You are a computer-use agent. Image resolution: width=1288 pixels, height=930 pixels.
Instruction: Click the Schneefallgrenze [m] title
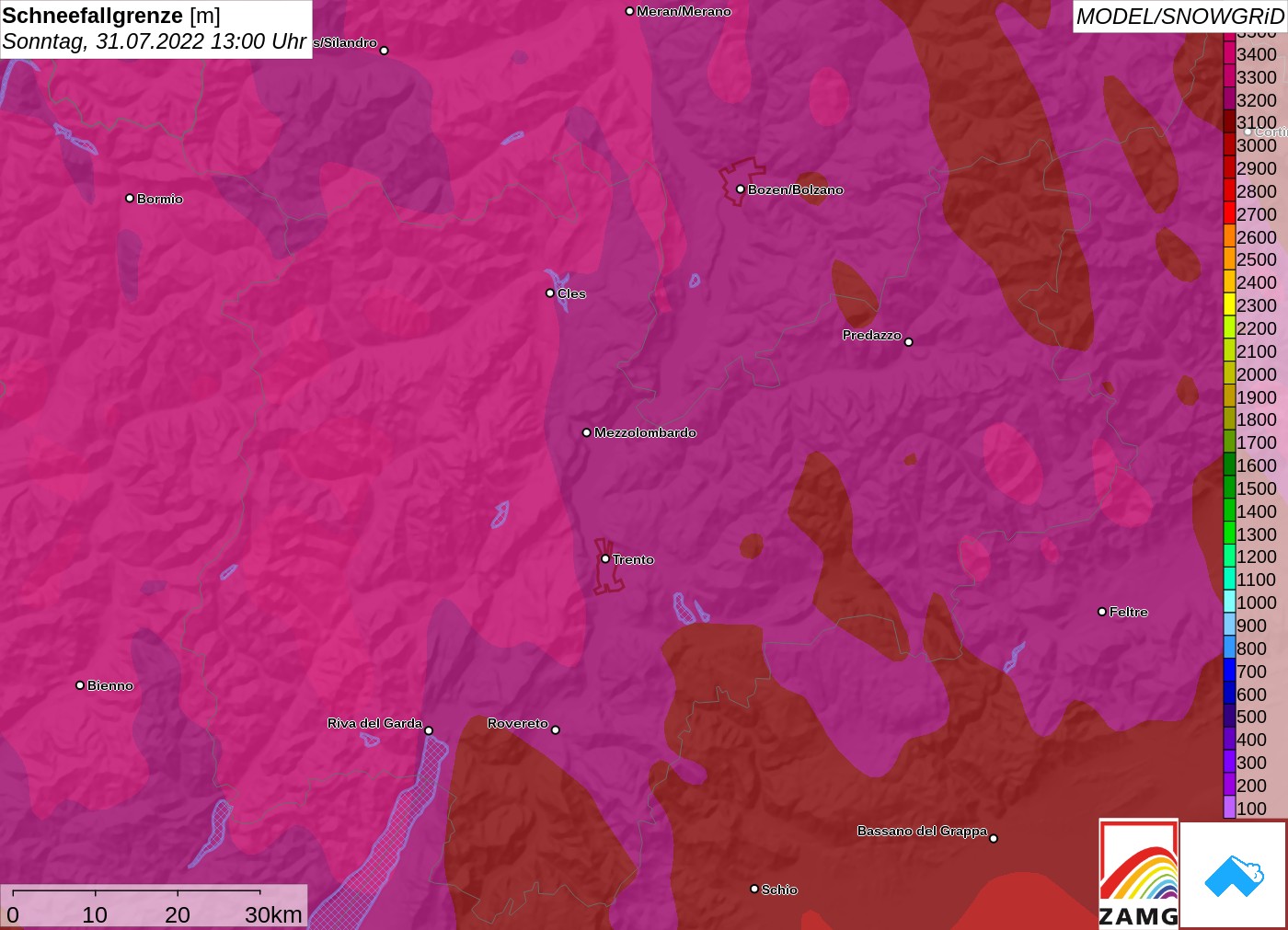pyautogui.click(x=111, y=16)
